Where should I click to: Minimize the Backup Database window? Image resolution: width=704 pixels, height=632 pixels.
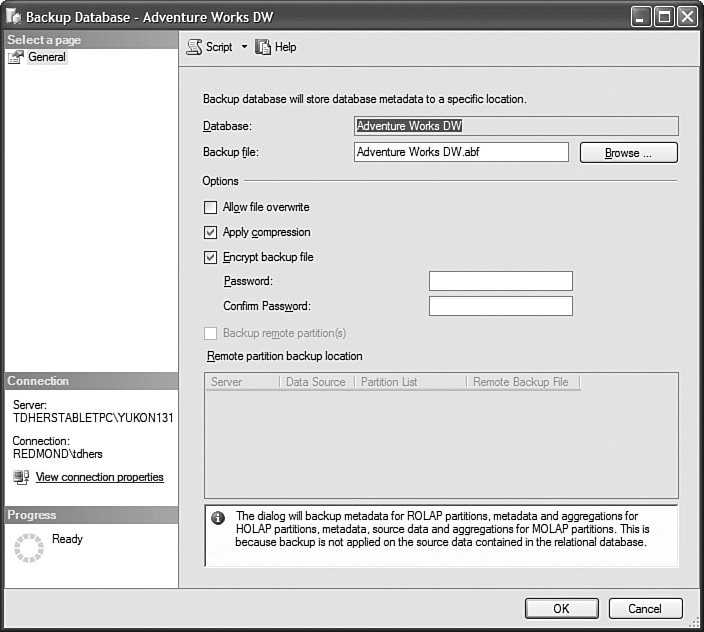pos(641,17)
